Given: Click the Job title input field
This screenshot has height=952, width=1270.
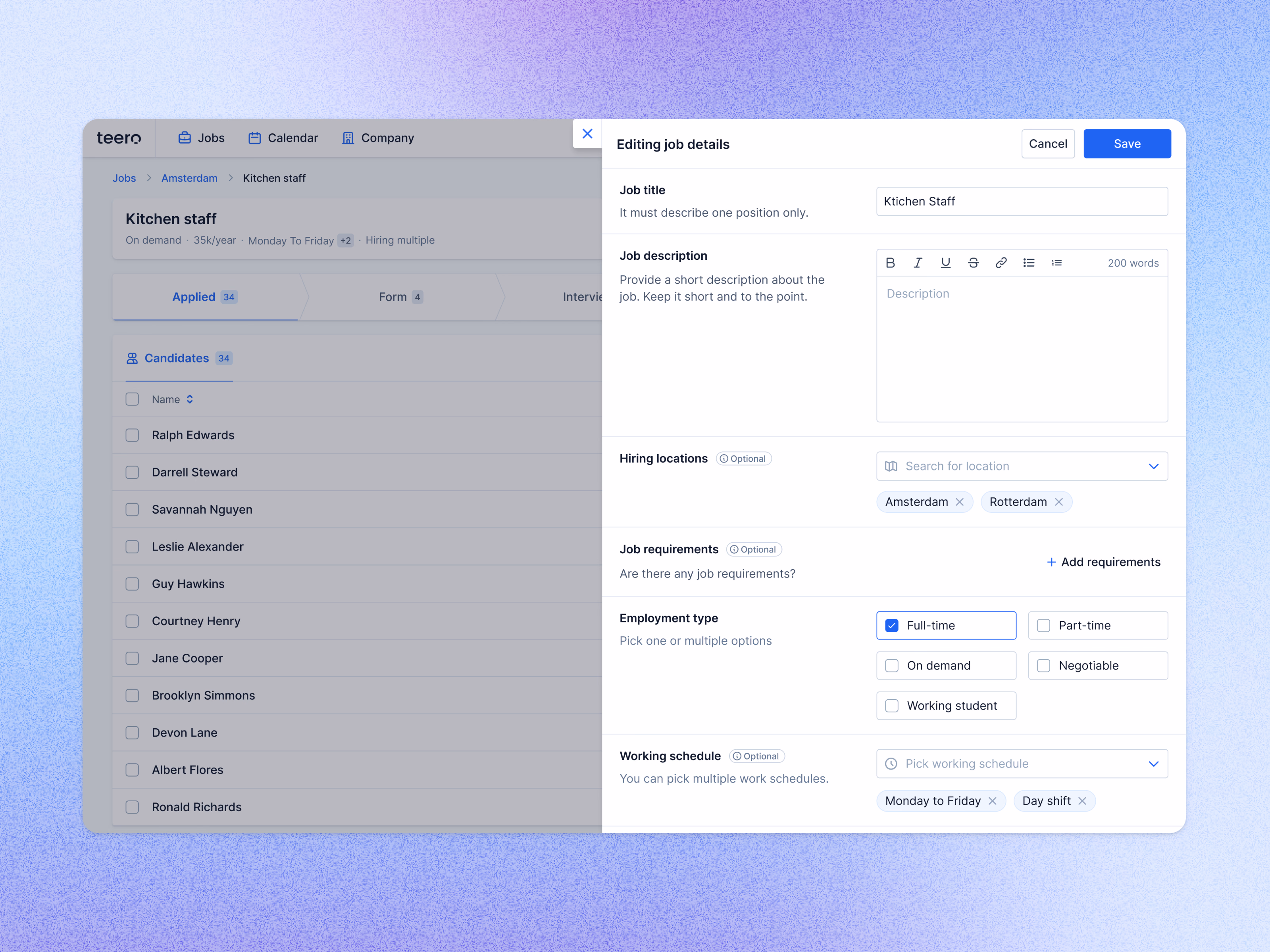Looking at the screenshot, I should (x=1022, y=202).
